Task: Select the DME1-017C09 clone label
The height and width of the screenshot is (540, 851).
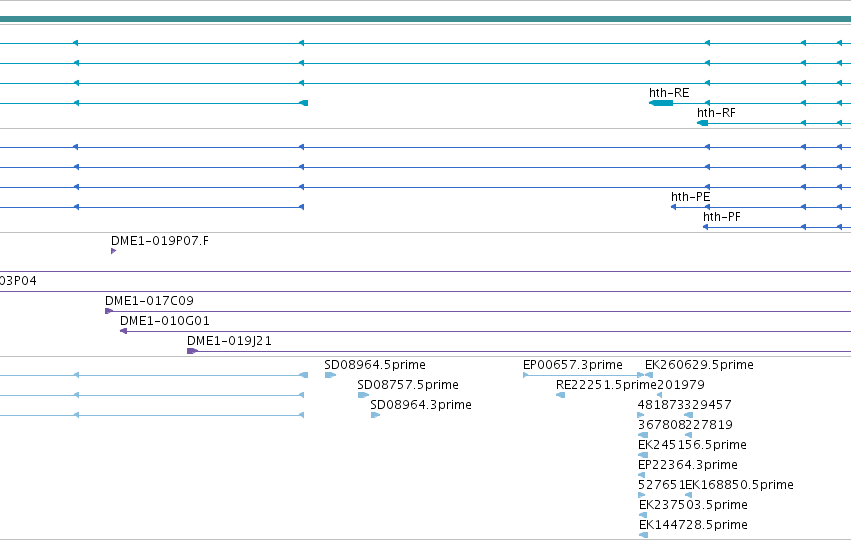Action: point(149,301)
